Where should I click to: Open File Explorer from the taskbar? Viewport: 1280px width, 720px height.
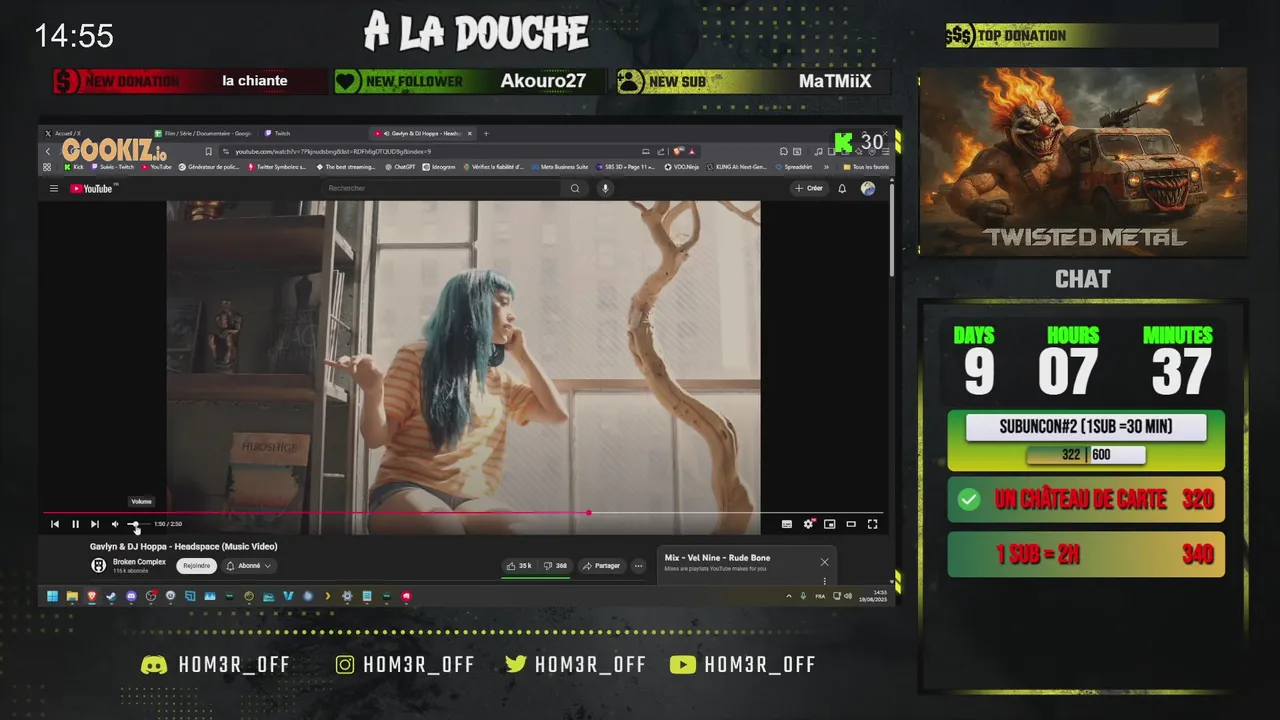(x=72, y=596)
